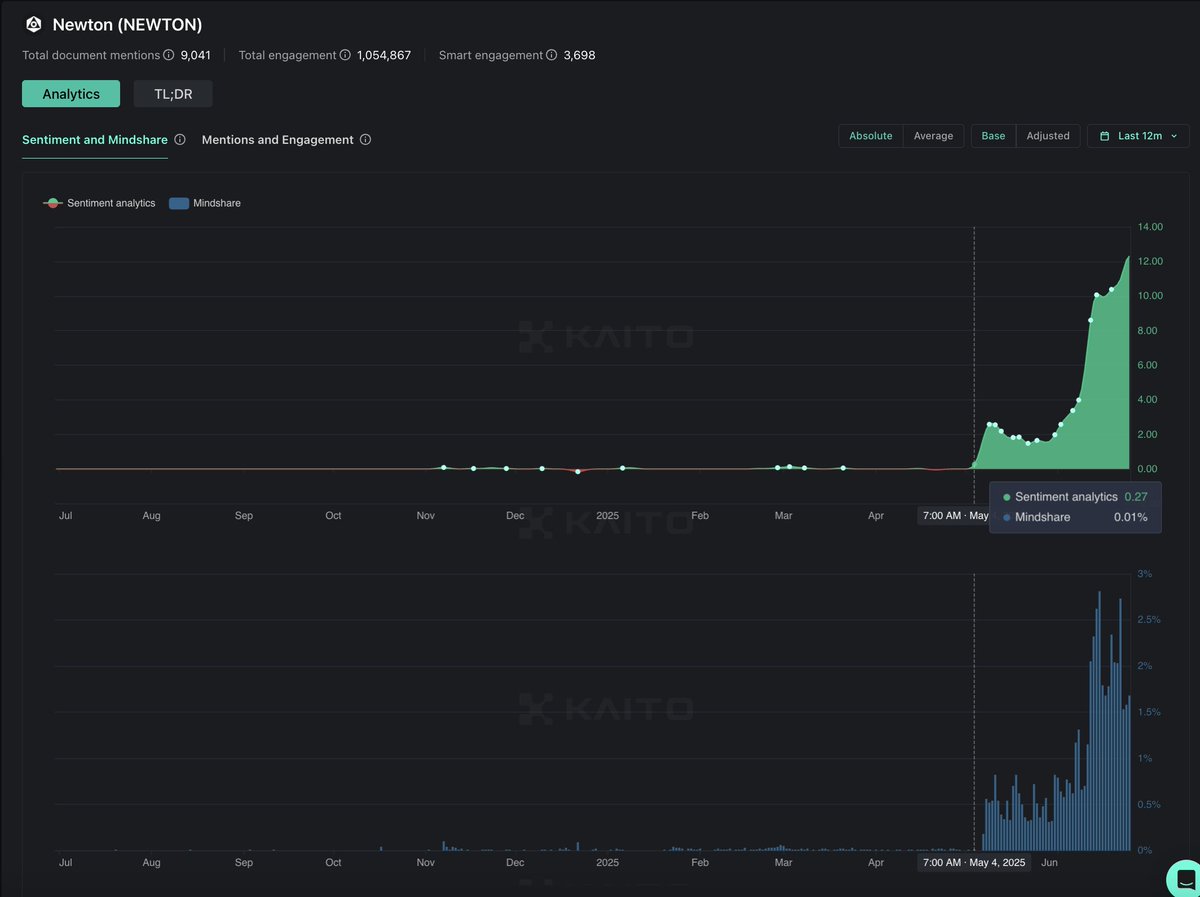
Task: Toggle Mindshare legend series
Action: (x=205, y=203)
